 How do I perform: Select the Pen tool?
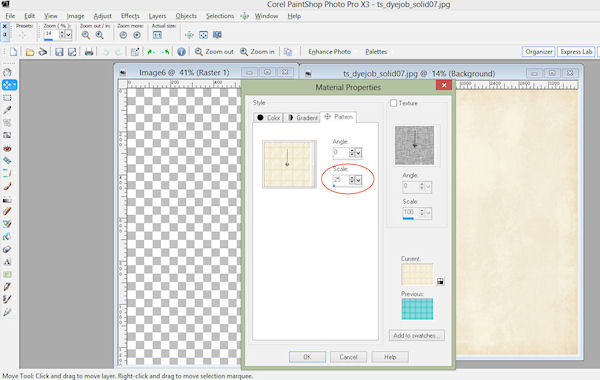tap(7, 287)
